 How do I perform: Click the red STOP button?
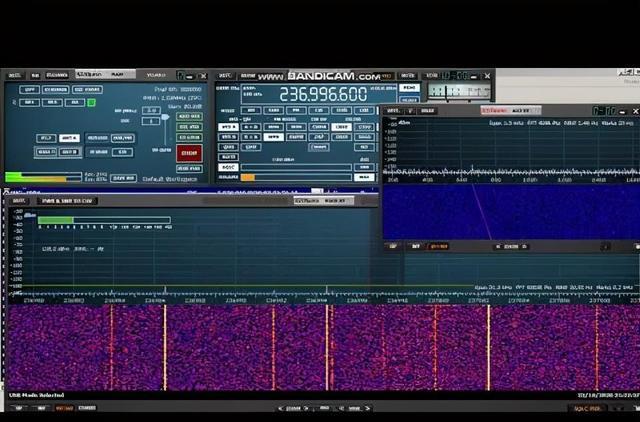coord(189,153)
